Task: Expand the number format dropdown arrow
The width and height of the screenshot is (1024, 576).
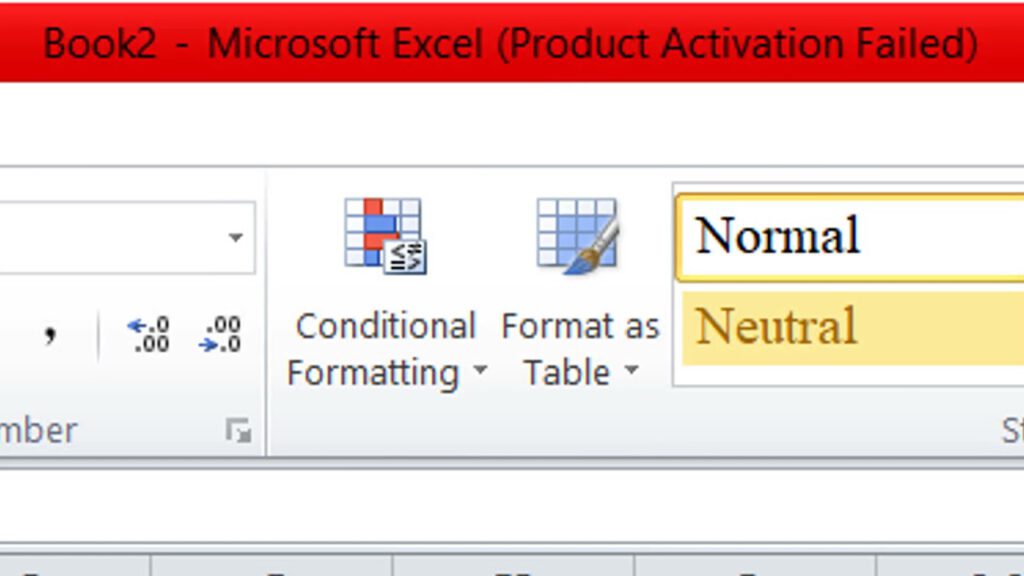Action: [x=236, y=238]
